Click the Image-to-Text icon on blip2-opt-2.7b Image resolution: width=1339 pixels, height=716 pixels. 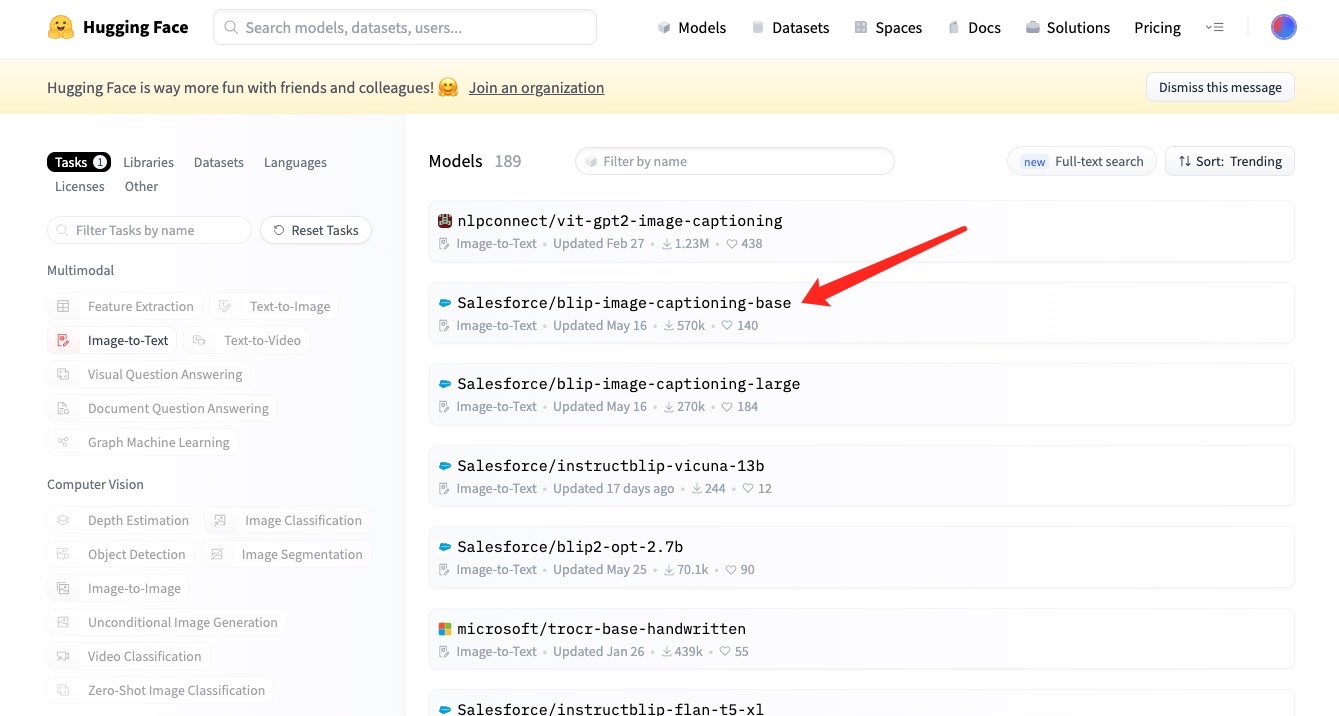coord(445,570)
